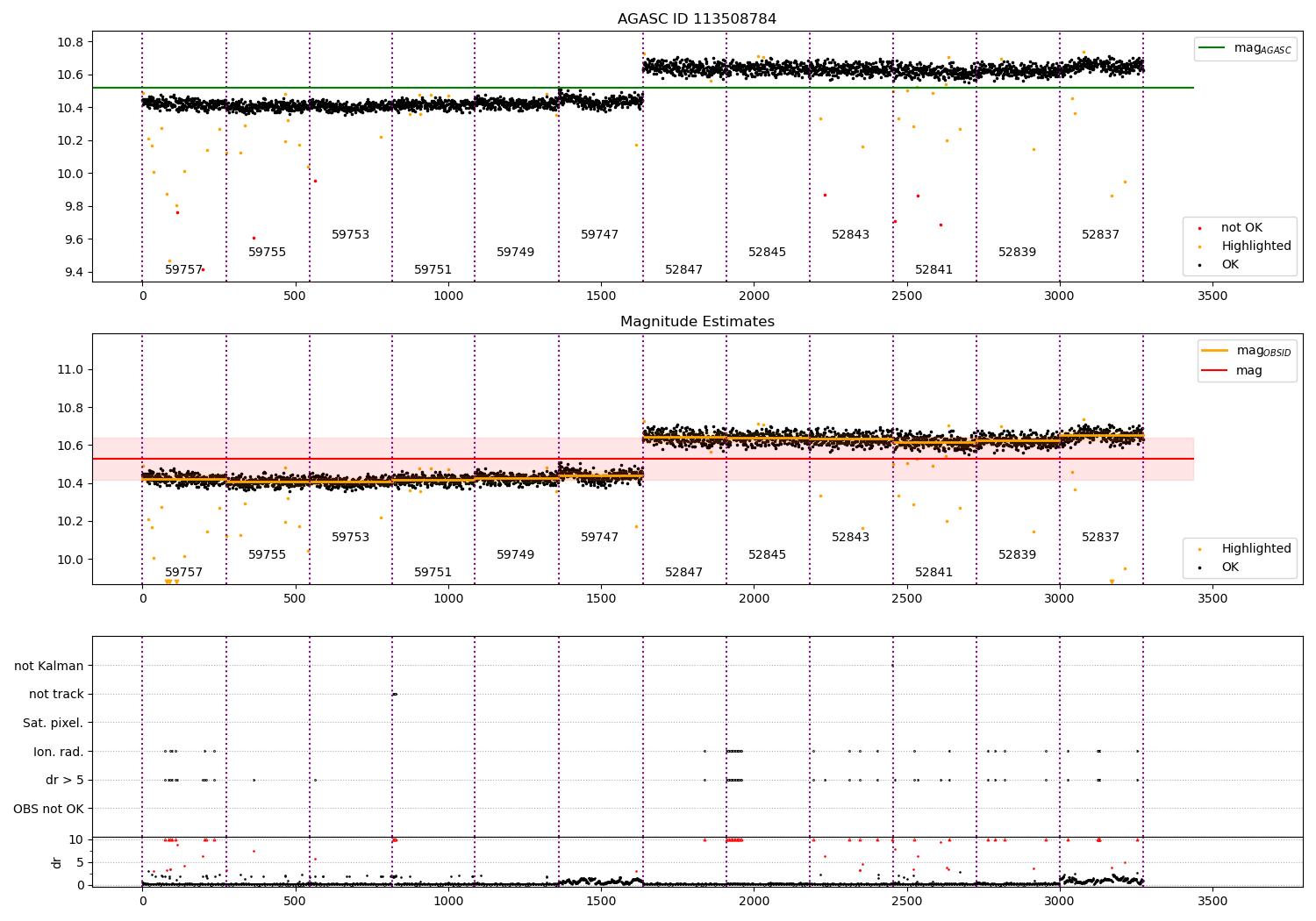
Task: Click the title "AGASC ID 113508784"
Action: (697, 19)
